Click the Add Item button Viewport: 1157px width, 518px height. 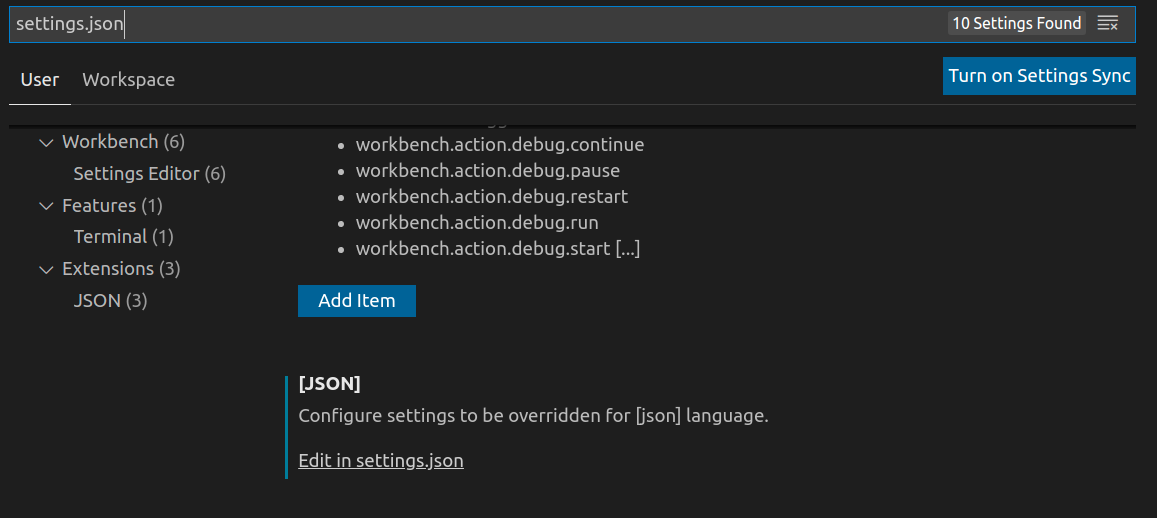click(357, 301)
